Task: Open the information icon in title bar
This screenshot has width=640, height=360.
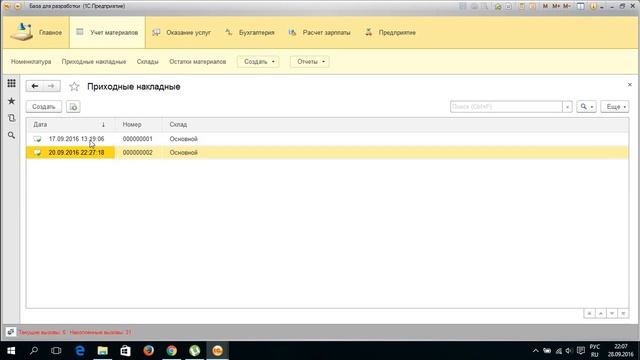Action: click(593, 6)
